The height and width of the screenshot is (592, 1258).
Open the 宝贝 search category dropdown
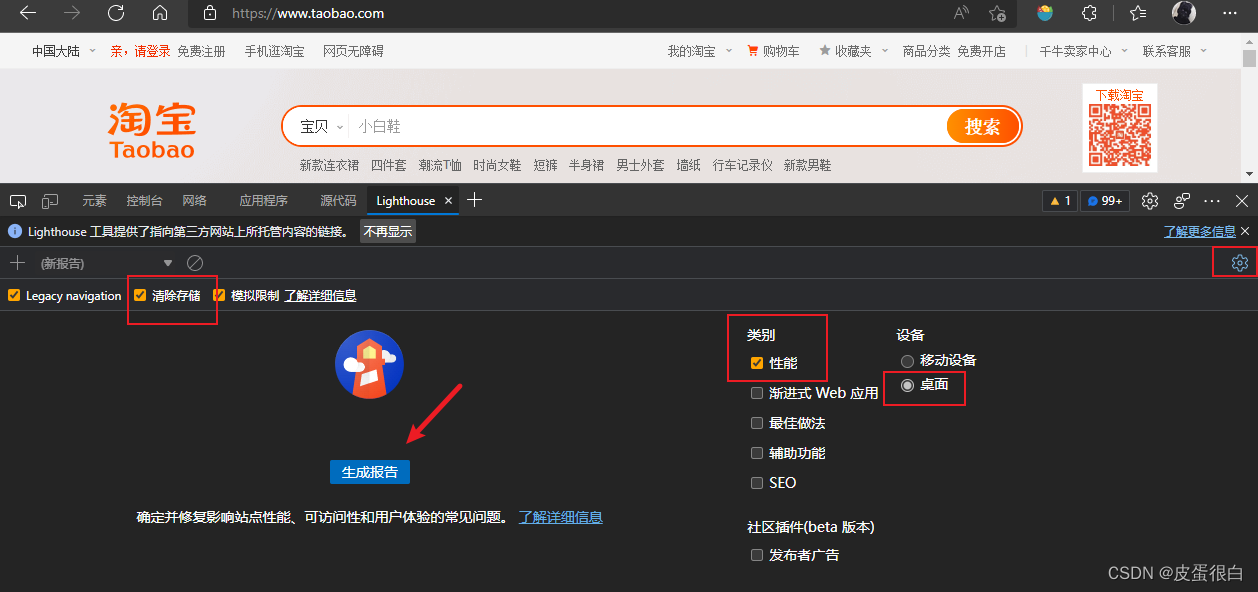click(319, 126)
